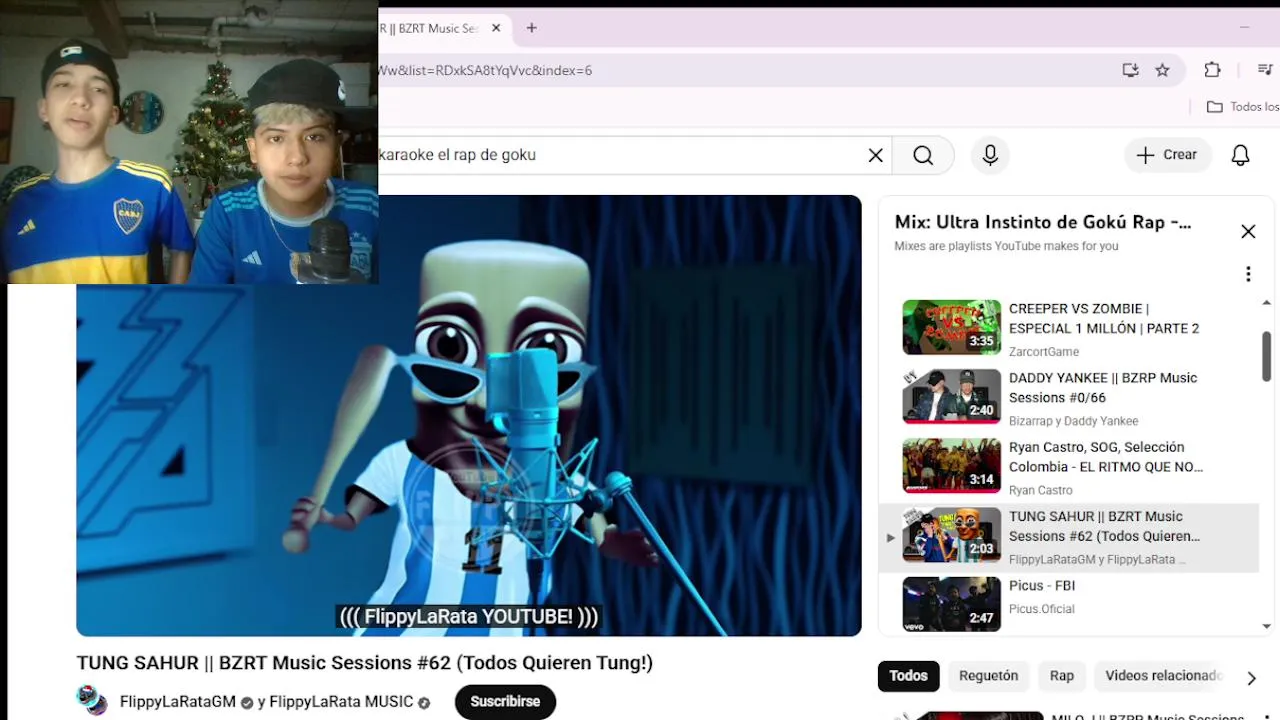
Task: Start voice search with the microphone icon
Action: pyautogui.click(x=990, y=155)
